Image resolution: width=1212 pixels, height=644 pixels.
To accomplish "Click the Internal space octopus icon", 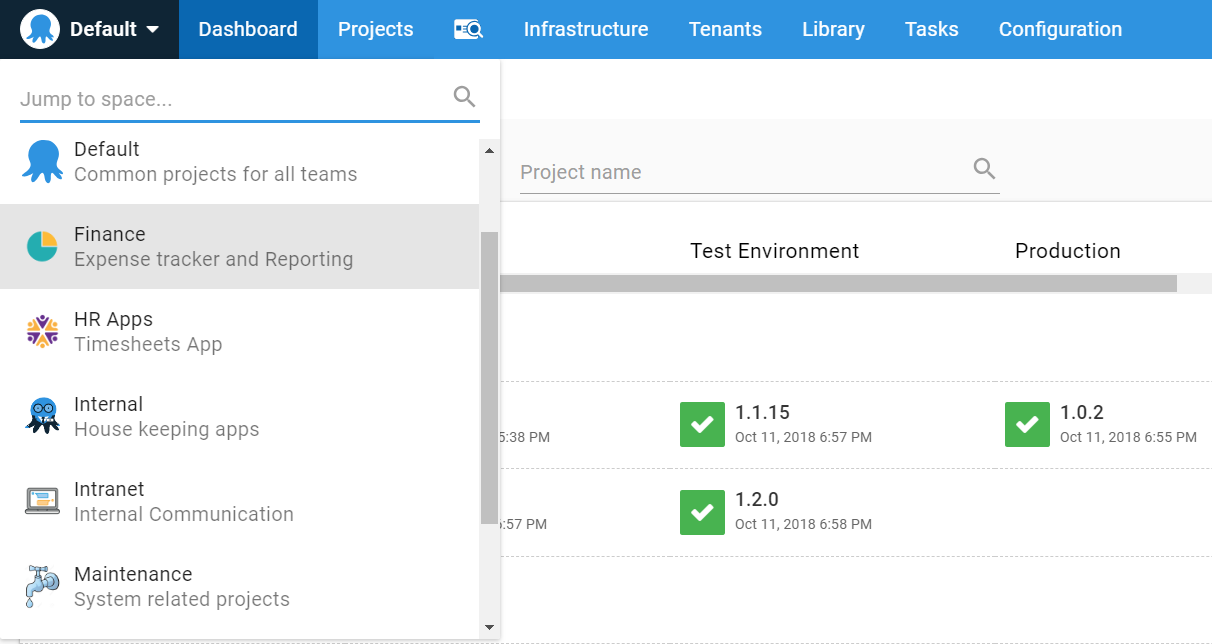I will pos(42,415).
